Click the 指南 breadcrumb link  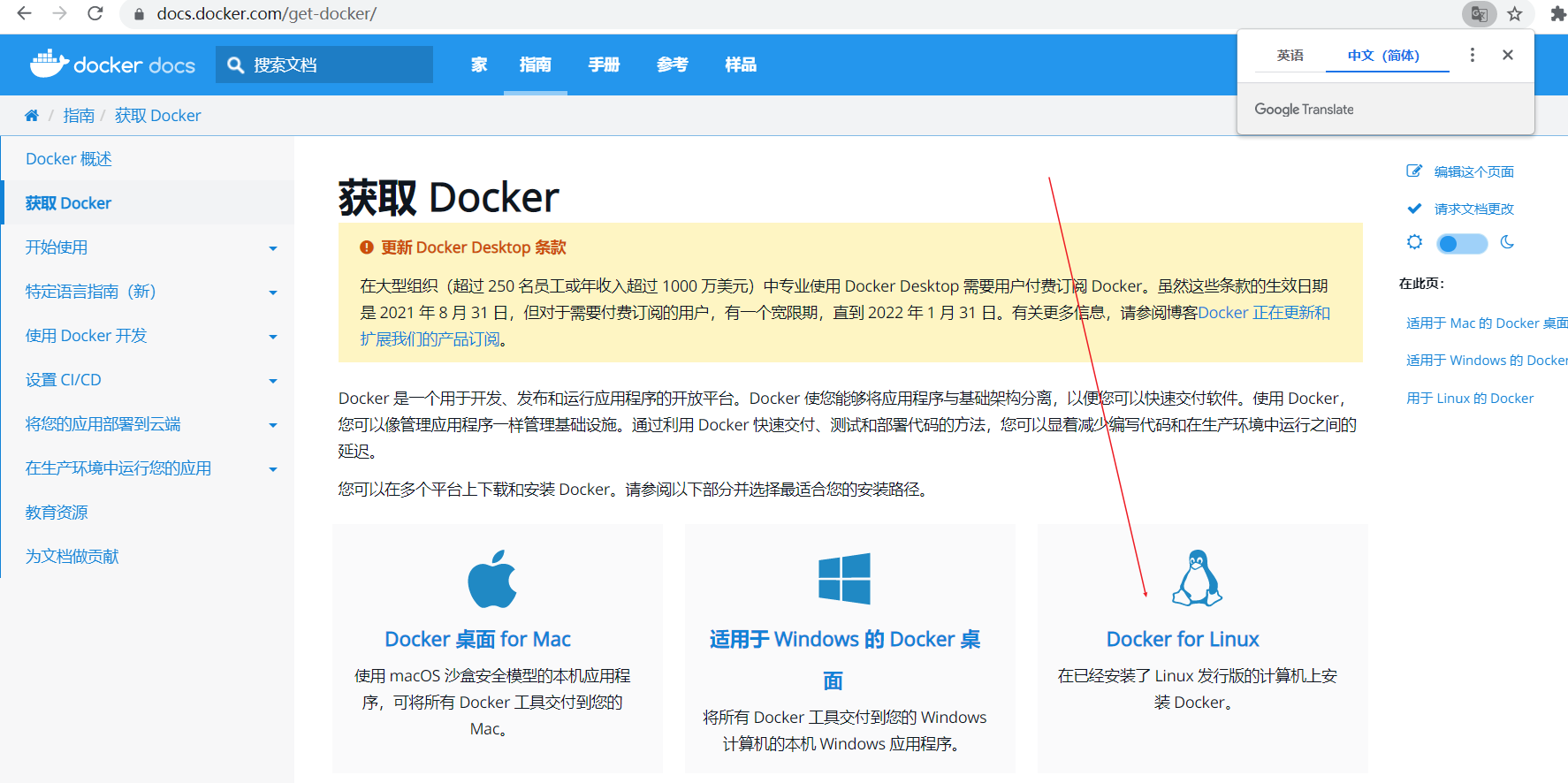(x=79, y=116)
